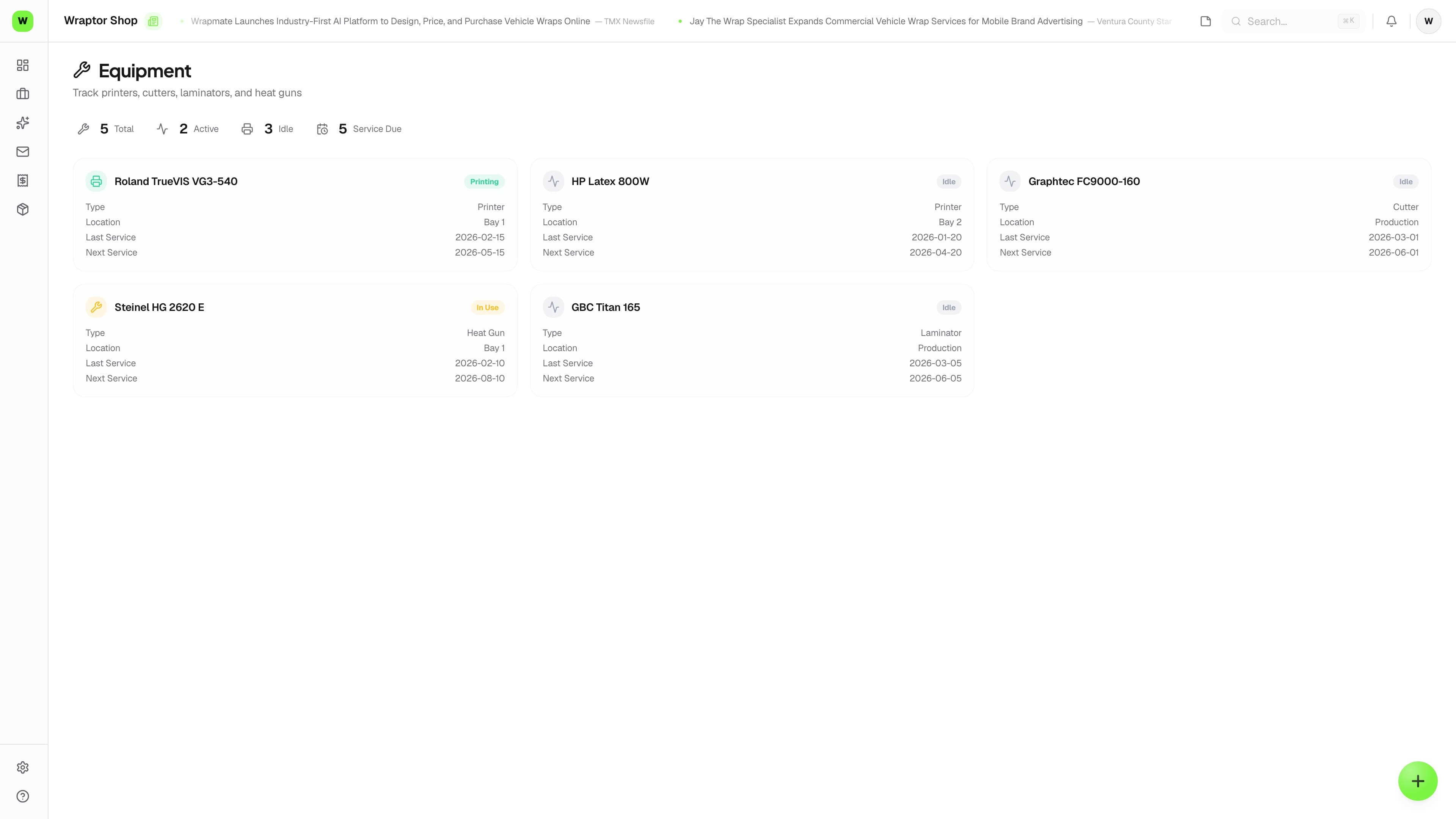Open the invoice dollar receipt sidebar icon
Viewport: 1456px width, 819px height.
23,180
